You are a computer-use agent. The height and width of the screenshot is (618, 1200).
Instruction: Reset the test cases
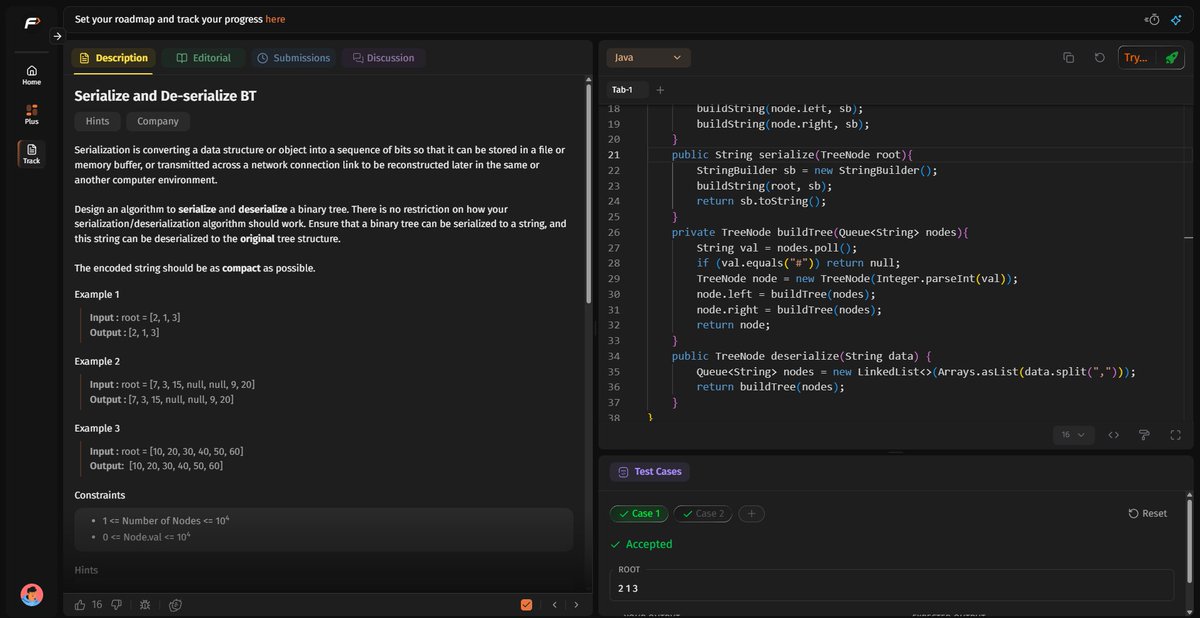1147,513
